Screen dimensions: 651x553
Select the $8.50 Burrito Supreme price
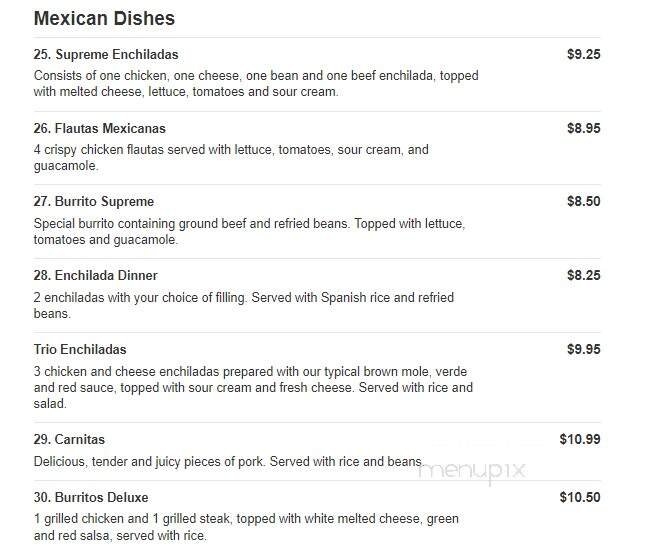point(583,202)
